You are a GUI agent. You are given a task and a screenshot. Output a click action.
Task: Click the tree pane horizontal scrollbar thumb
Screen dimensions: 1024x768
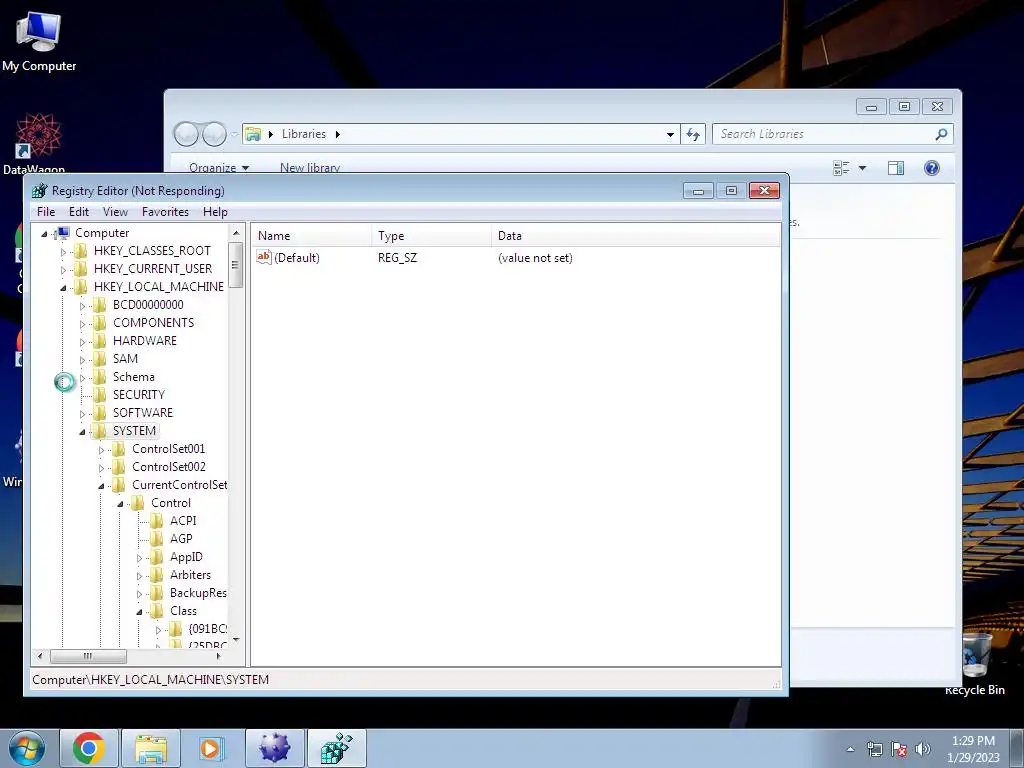pyautogui.click(x=88, y=656)
